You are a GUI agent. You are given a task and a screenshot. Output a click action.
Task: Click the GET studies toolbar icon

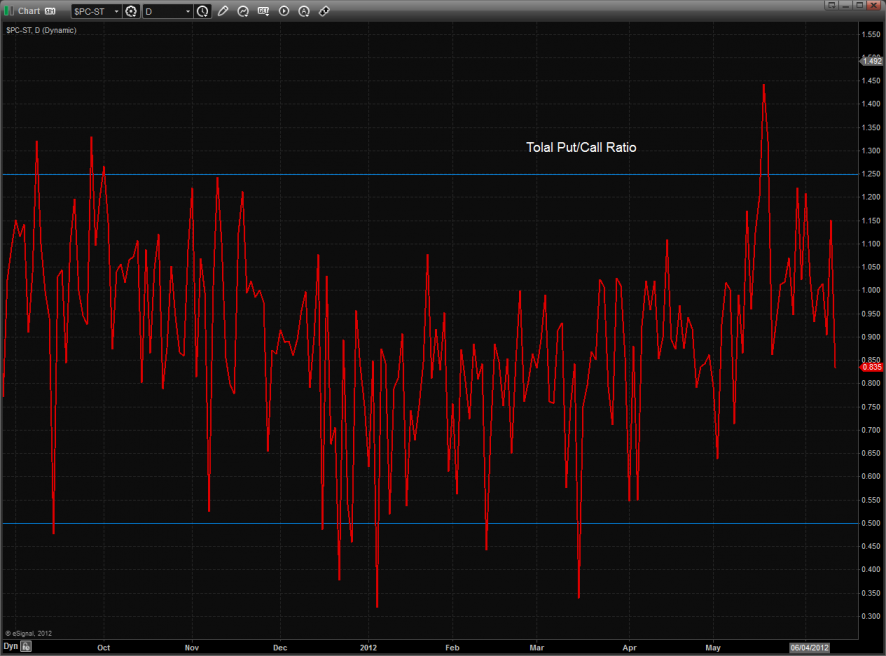point(263,11)
